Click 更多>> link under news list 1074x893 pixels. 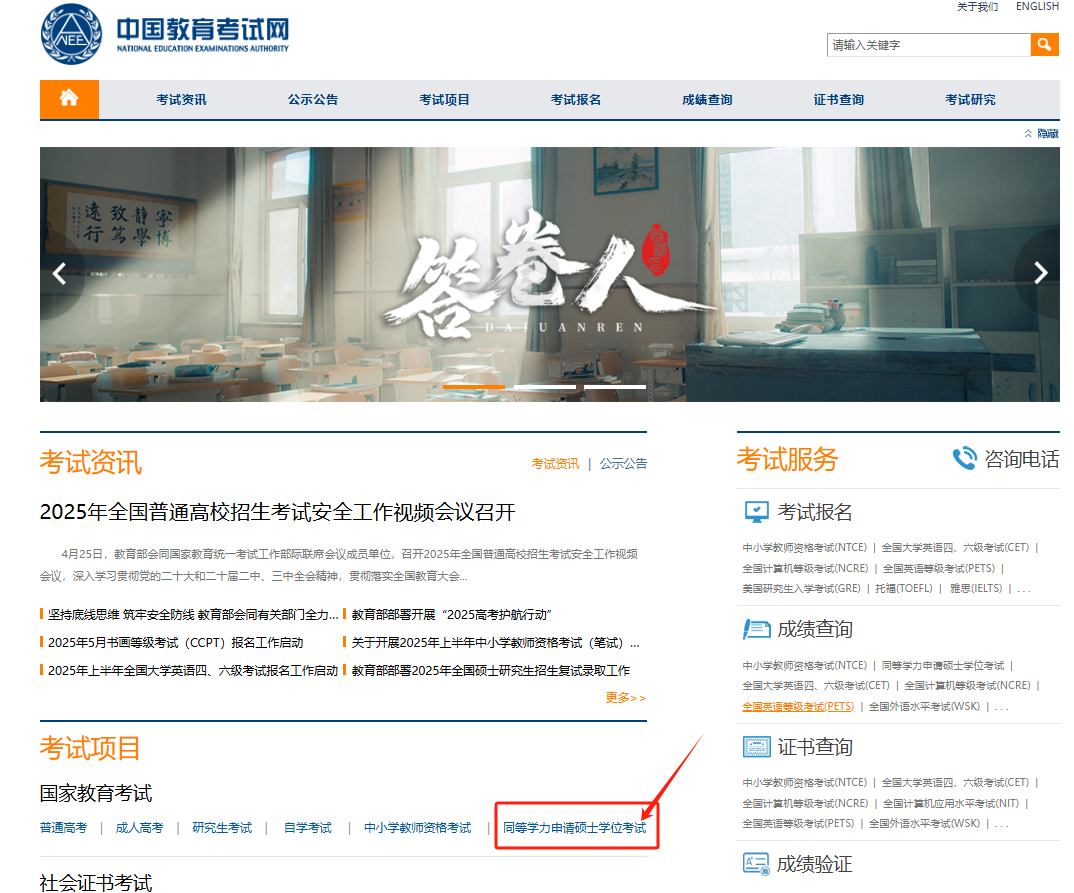(x=625, y=697)
